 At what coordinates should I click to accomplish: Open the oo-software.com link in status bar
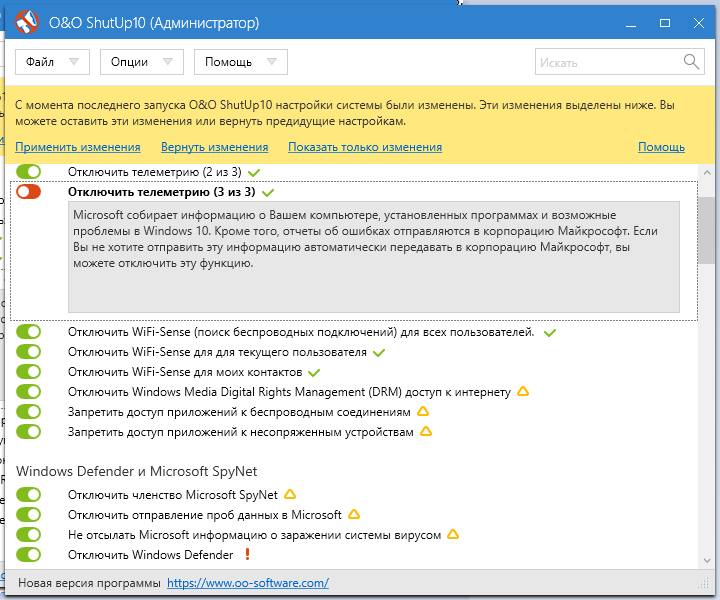248,583
